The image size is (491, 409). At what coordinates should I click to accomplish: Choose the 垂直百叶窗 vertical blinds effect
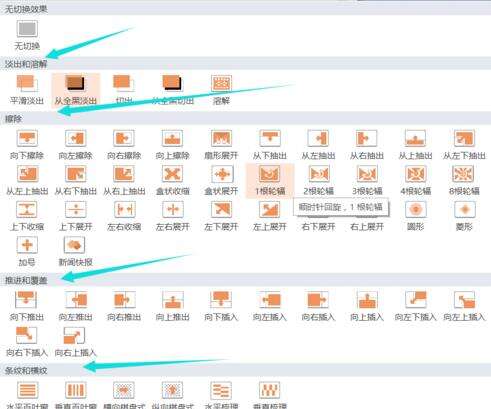click(76, 395)
